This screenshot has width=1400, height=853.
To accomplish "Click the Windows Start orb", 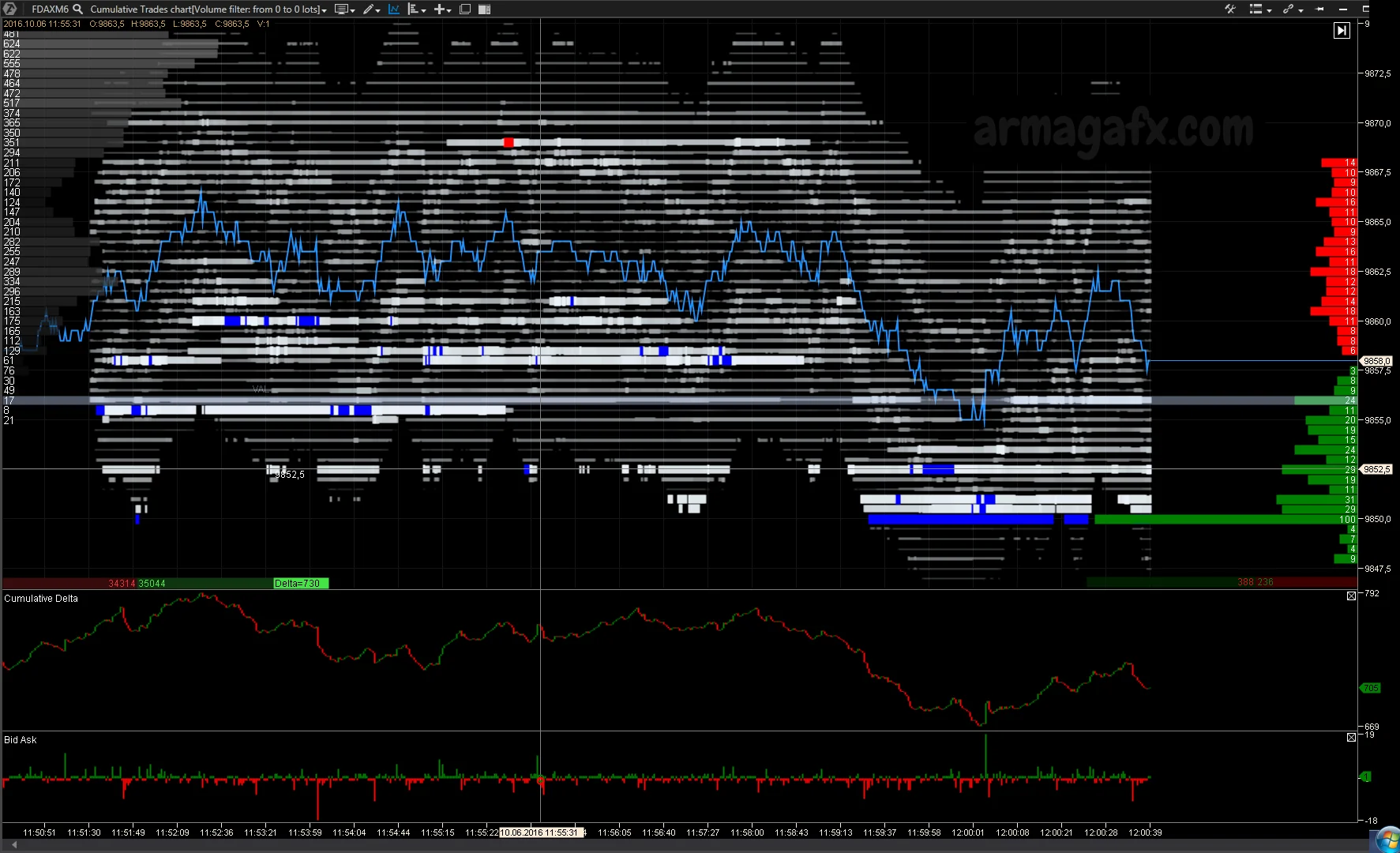I will point(1387,840).
